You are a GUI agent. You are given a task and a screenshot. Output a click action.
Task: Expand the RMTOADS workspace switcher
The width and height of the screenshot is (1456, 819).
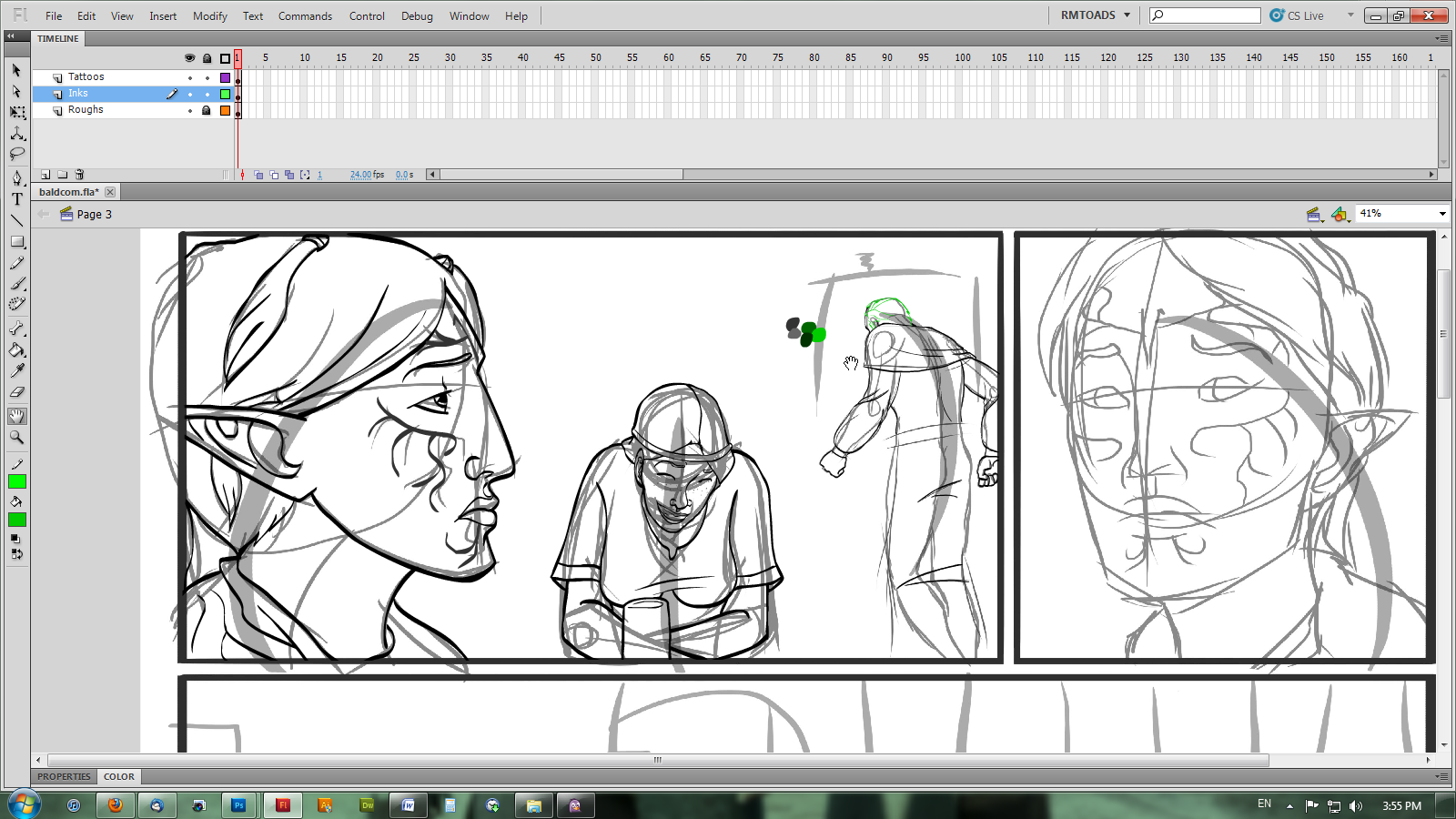pos(1096,15)
